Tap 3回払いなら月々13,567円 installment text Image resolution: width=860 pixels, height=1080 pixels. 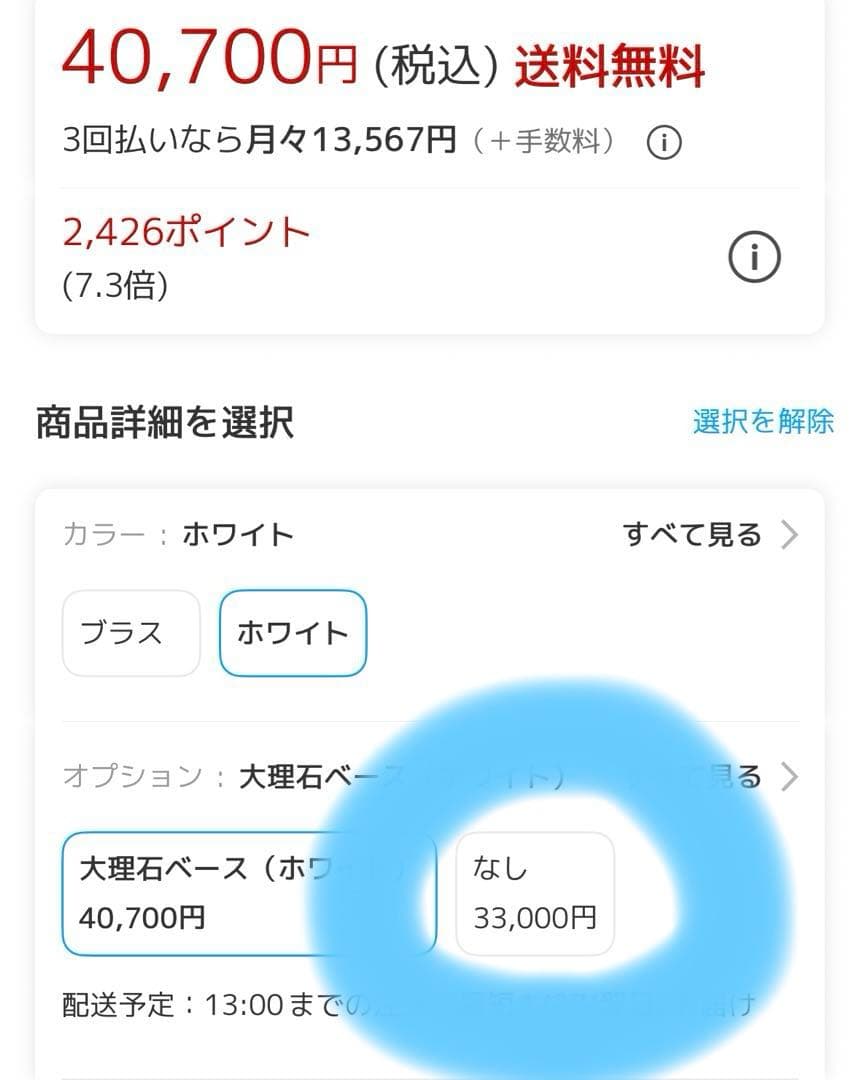tap(259, 140)
